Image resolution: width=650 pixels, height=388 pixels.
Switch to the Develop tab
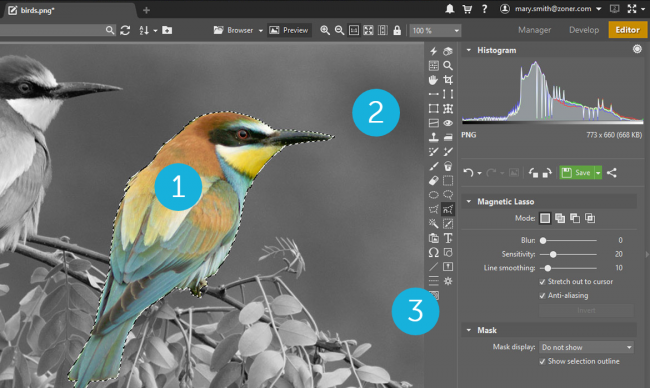coord(584,30)
